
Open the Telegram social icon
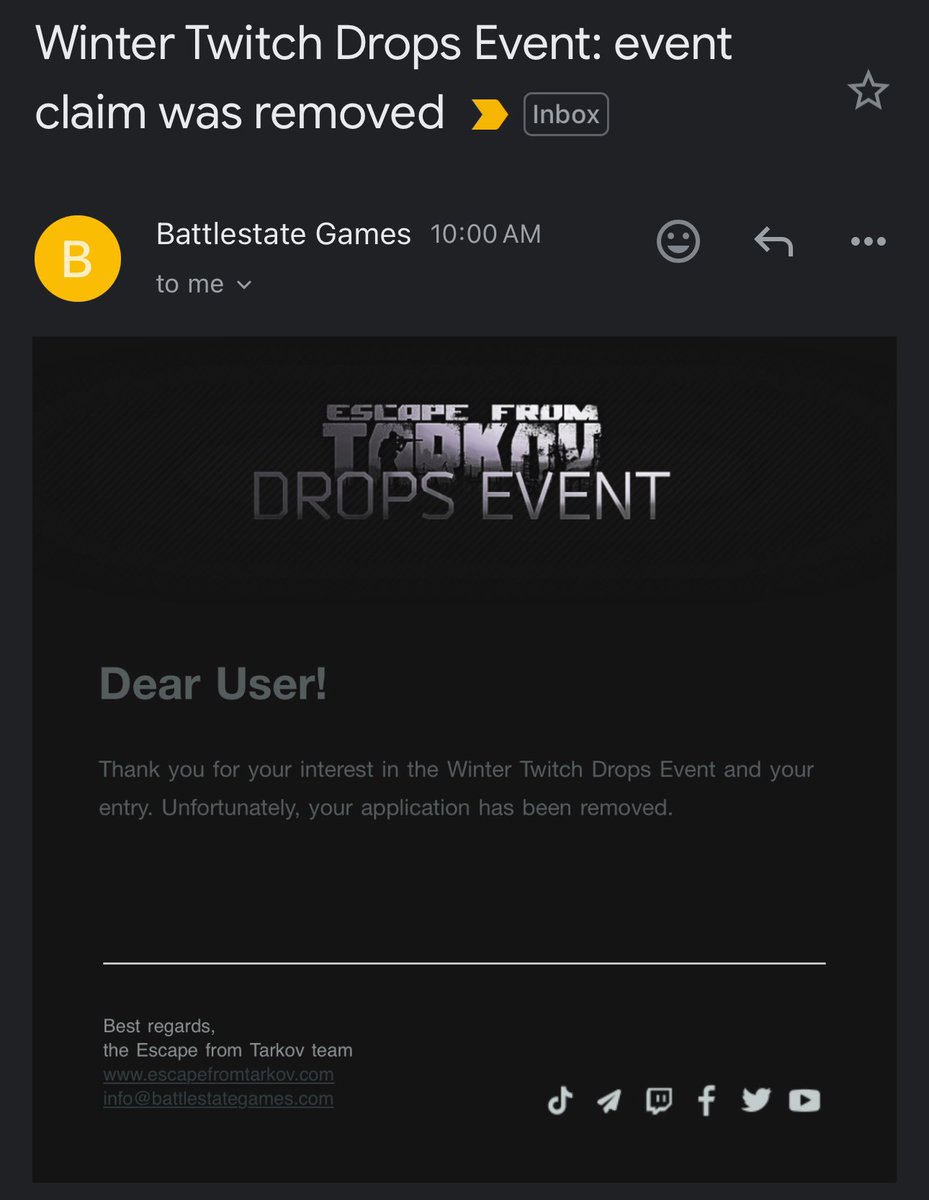pyautogui.click(x=608, y=1101)
